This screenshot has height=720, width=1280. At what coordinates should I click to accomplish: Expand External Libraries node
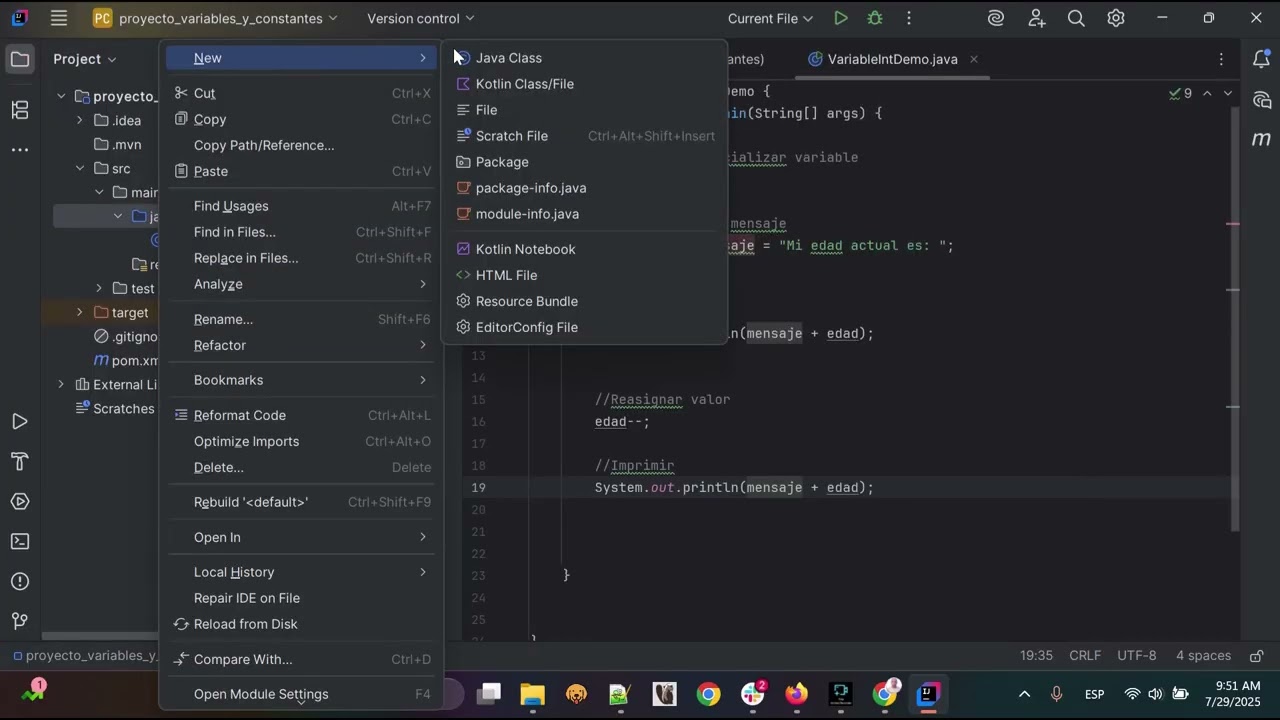[61, 384]
